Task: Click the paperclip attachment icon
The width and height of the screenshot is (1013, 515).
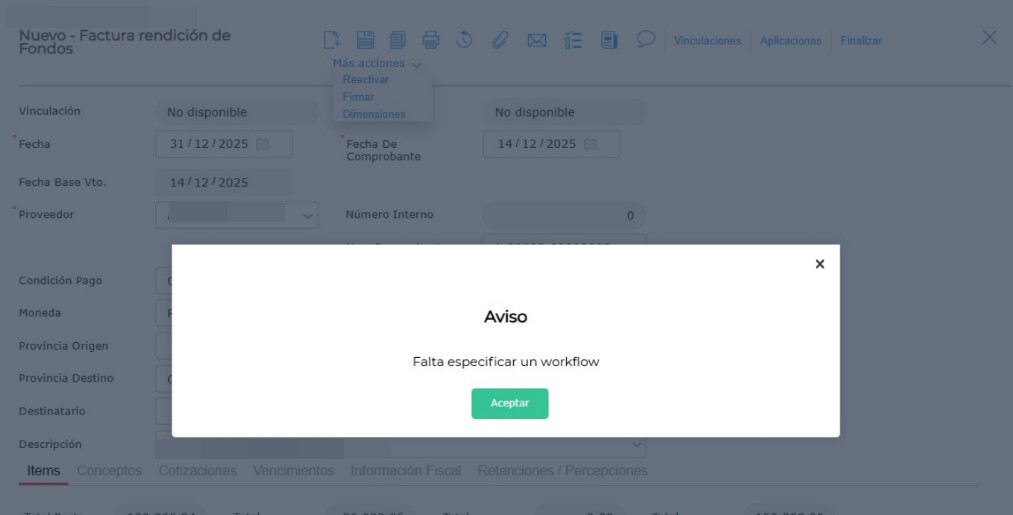Action: (500, 40)
